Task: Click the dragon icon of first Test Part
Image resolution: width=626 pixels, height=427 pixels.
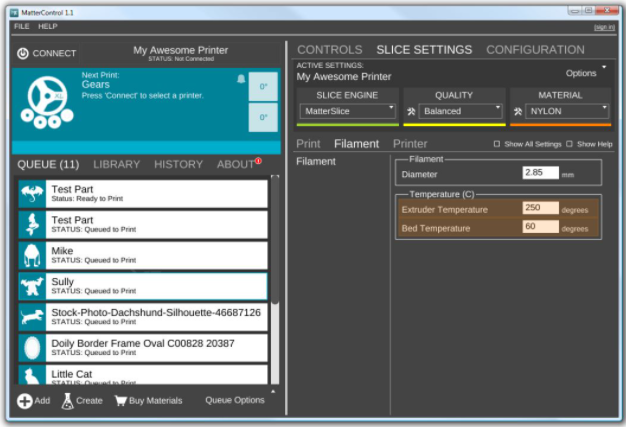Action: pyautogui.click(x=32, y=194)
